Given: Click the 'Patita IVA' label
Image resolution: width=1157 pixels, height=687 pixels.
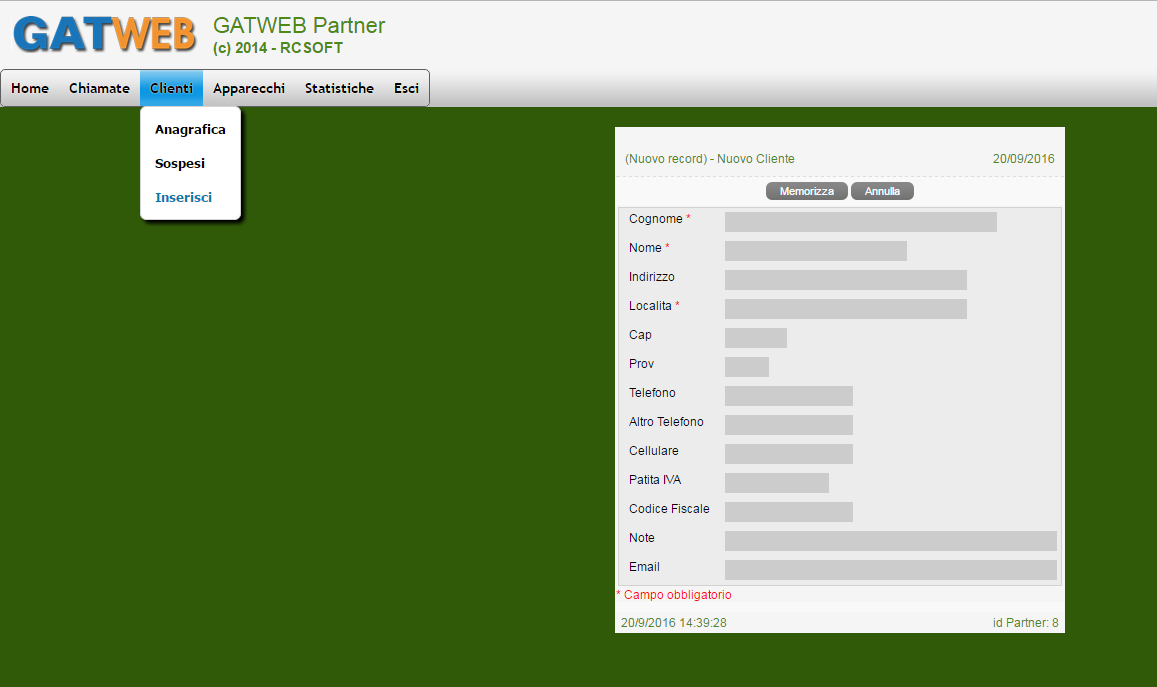Looking at the screenshot, I should coord(655,480).
